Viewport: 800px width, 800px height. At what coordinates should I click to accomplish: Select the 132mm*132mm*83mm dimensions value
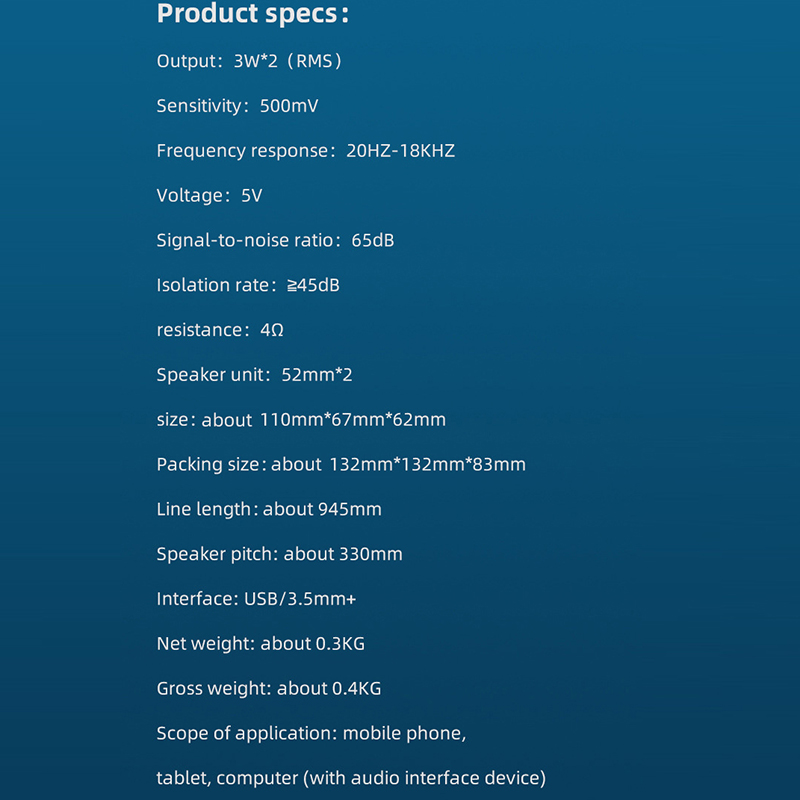pos(427,464)
